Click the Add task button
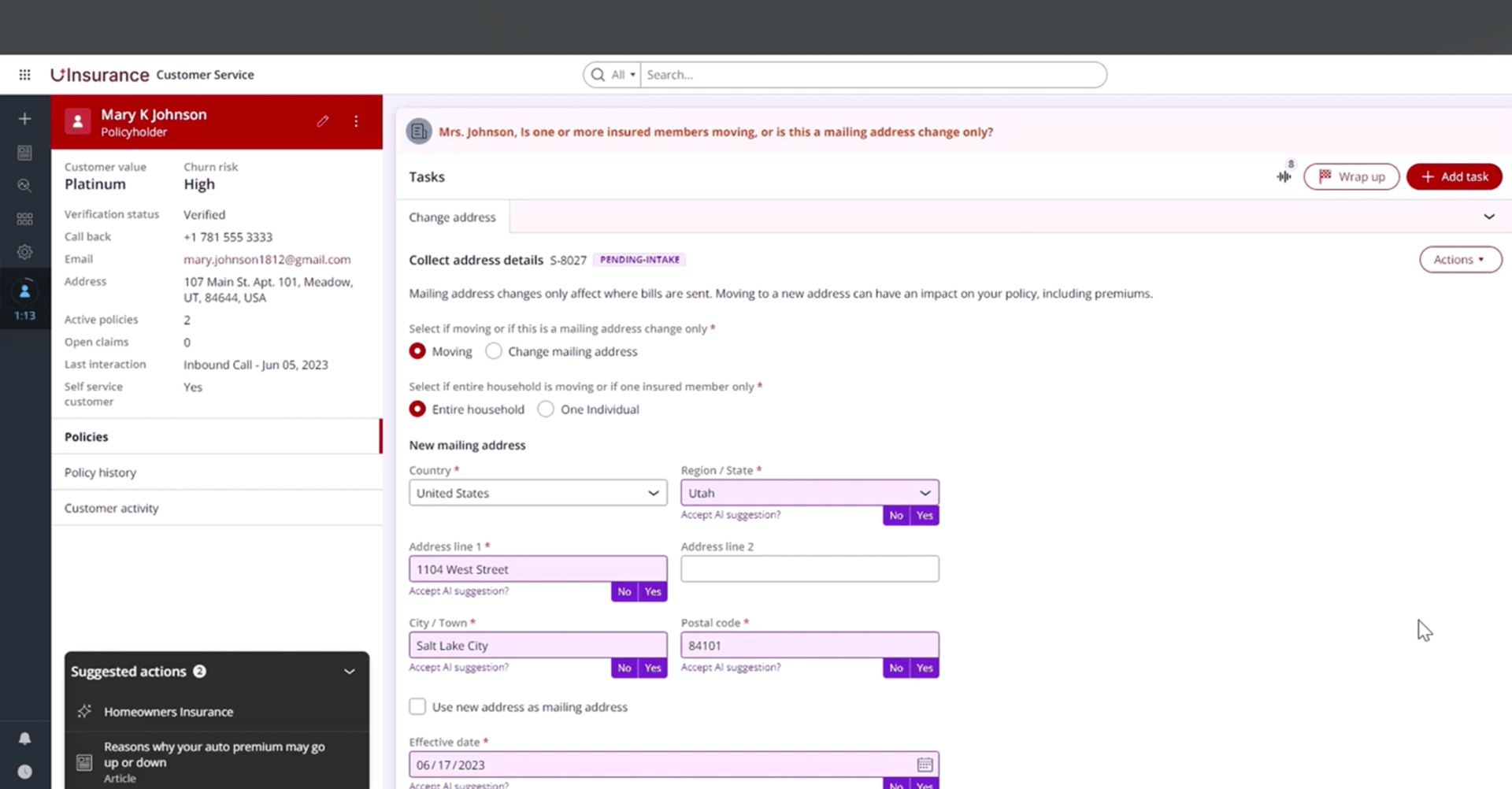This screenshot has height=789, width=1512. [x=1454, y=176]
